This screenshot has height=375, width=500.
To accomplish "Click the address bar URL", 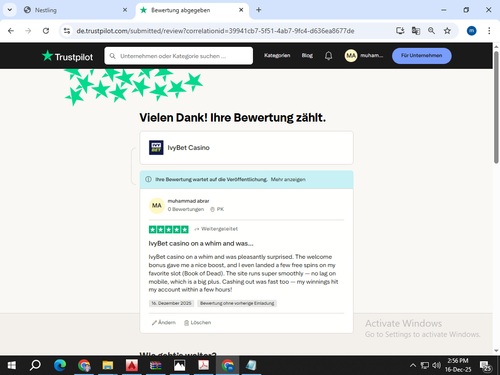I will point(215,31).
